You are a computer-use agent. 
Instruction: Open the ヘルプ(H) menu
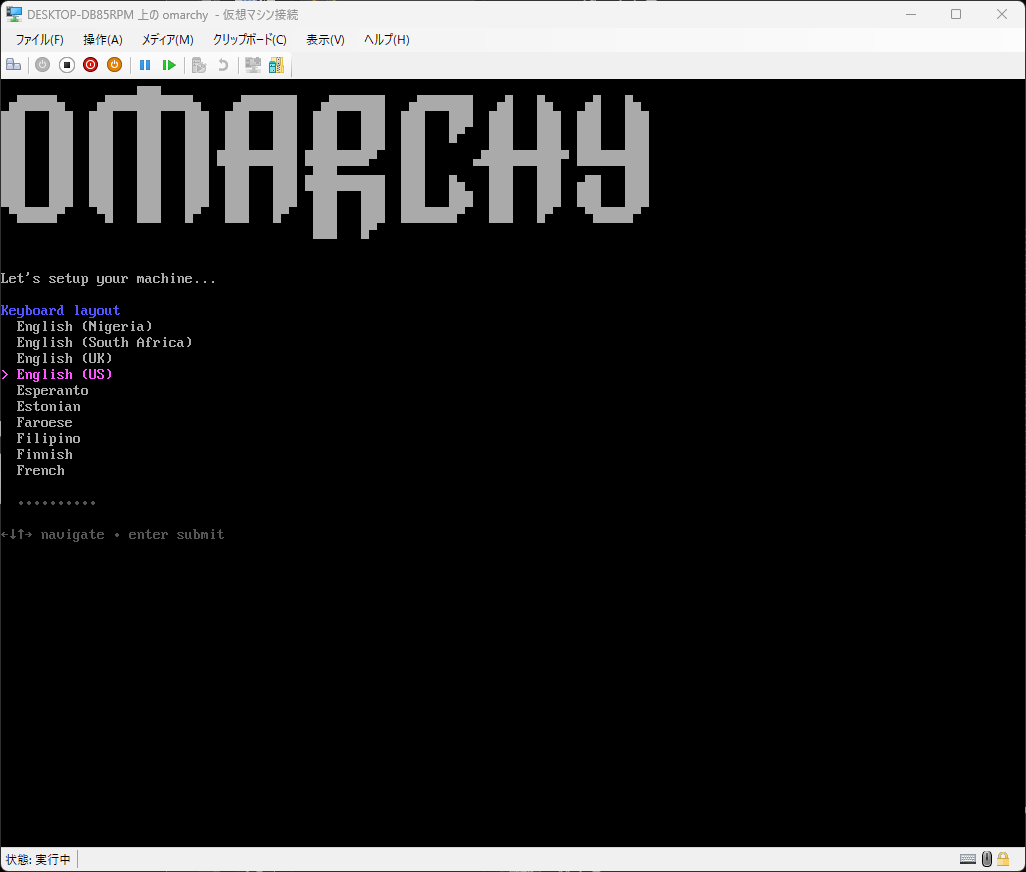(387, 40)
